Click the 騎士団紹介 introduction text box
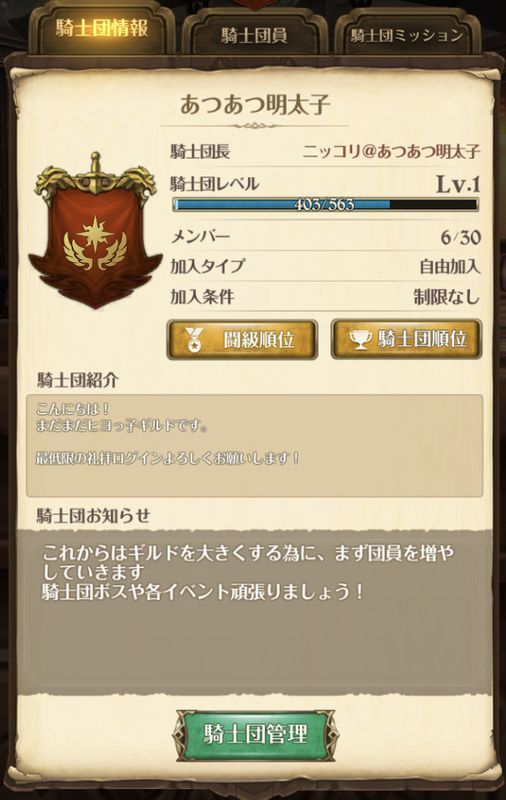The width and height of the screenshot is (506, 800). (x=255, y=445)
